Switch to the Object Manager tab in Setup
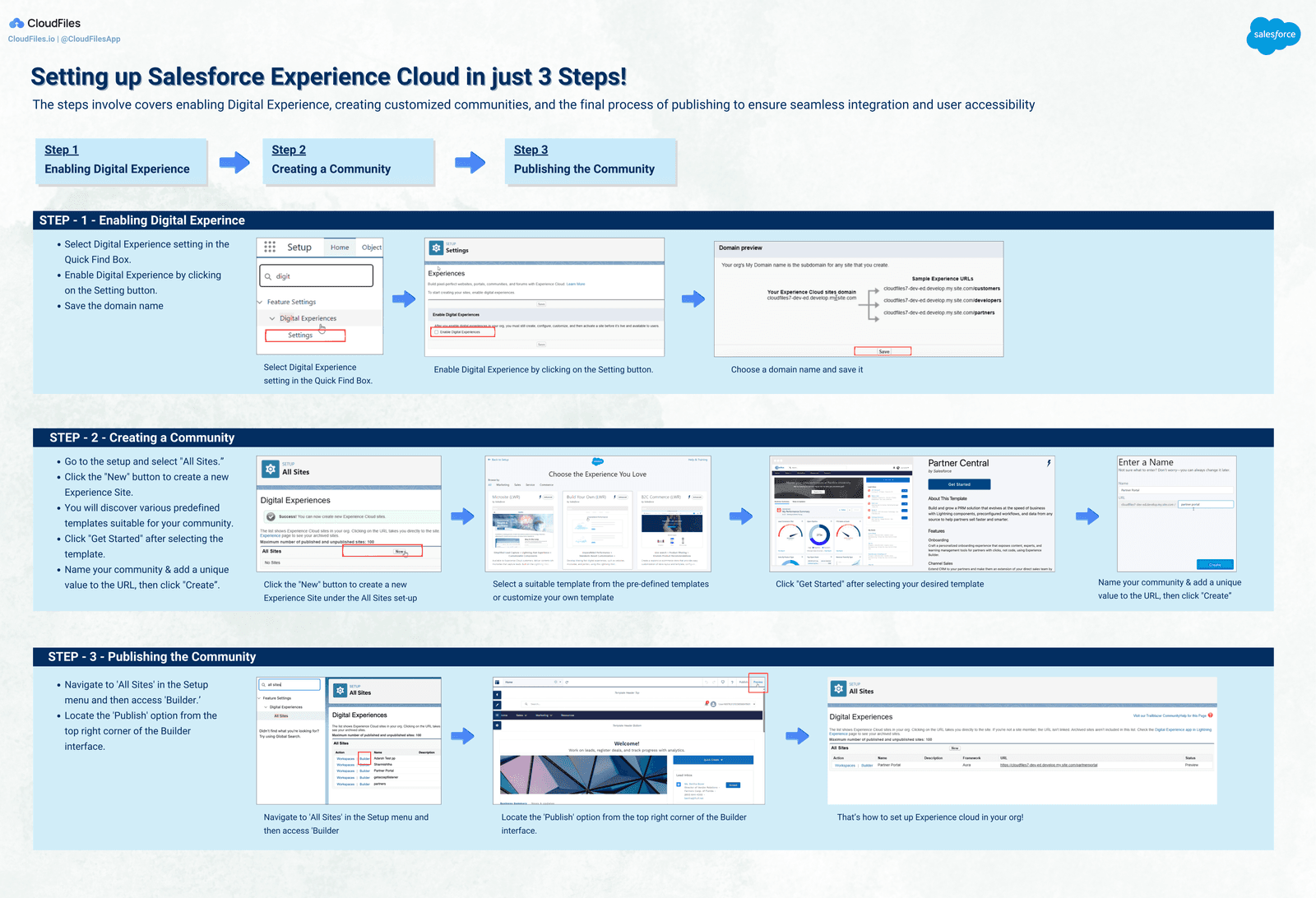Screen dimensions: 1316x898 pos(372,248)
